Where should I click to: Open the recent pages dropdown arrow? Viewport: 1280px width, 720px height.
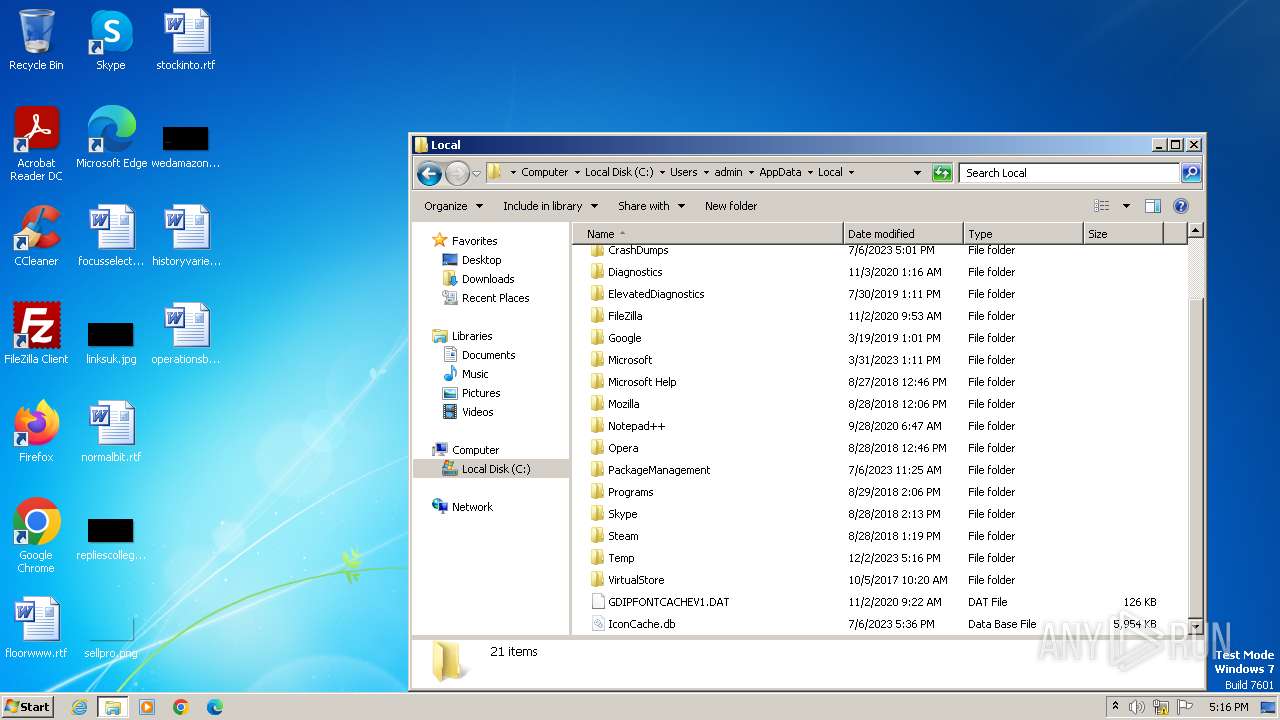tap(476, 173)
